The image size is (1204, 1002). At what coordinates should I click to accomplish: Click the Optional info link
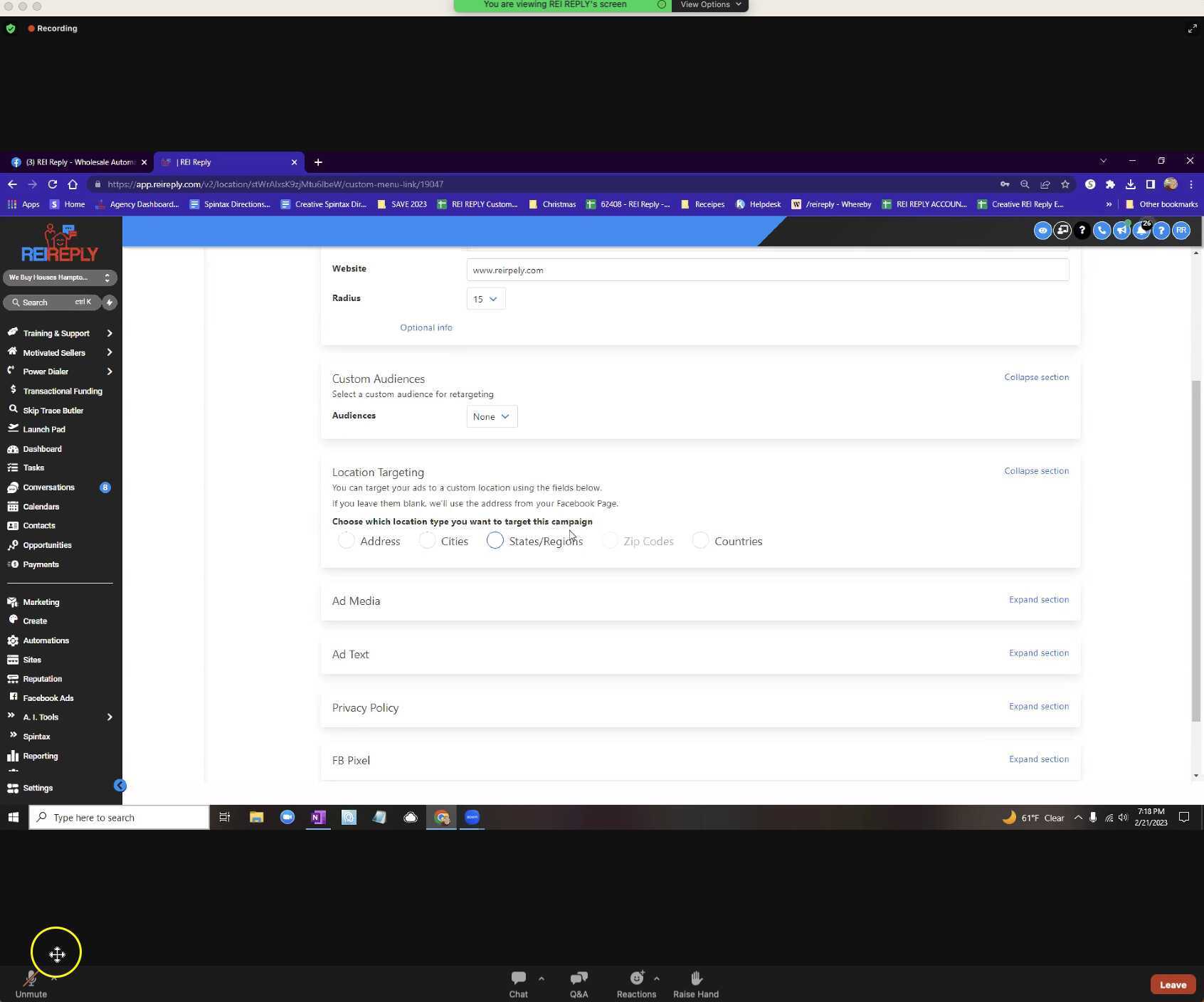click(x=426, y=328)
